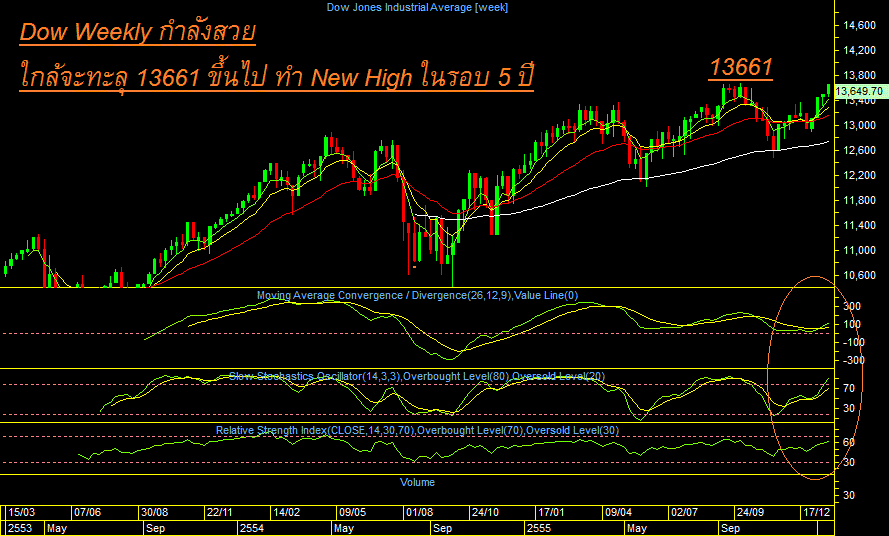The height and width of the screenshot is (536, 889).
Task: Click the Dow Jones Industrial Average [week] title
Action: pos(417,7)
